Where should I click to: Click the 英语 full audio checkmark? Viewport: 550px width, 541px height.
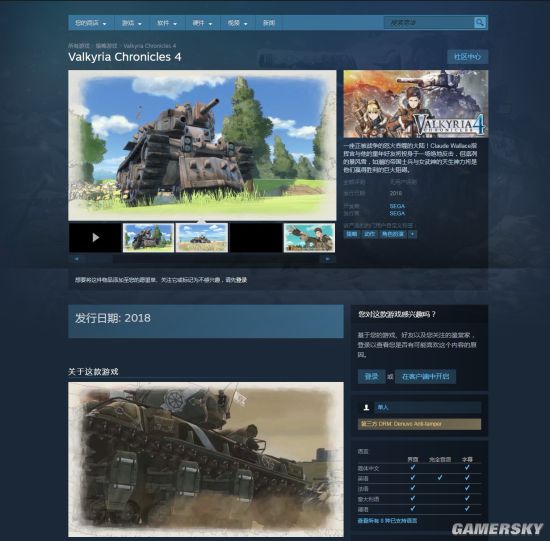pyautogui.click(x=440, y=477)
